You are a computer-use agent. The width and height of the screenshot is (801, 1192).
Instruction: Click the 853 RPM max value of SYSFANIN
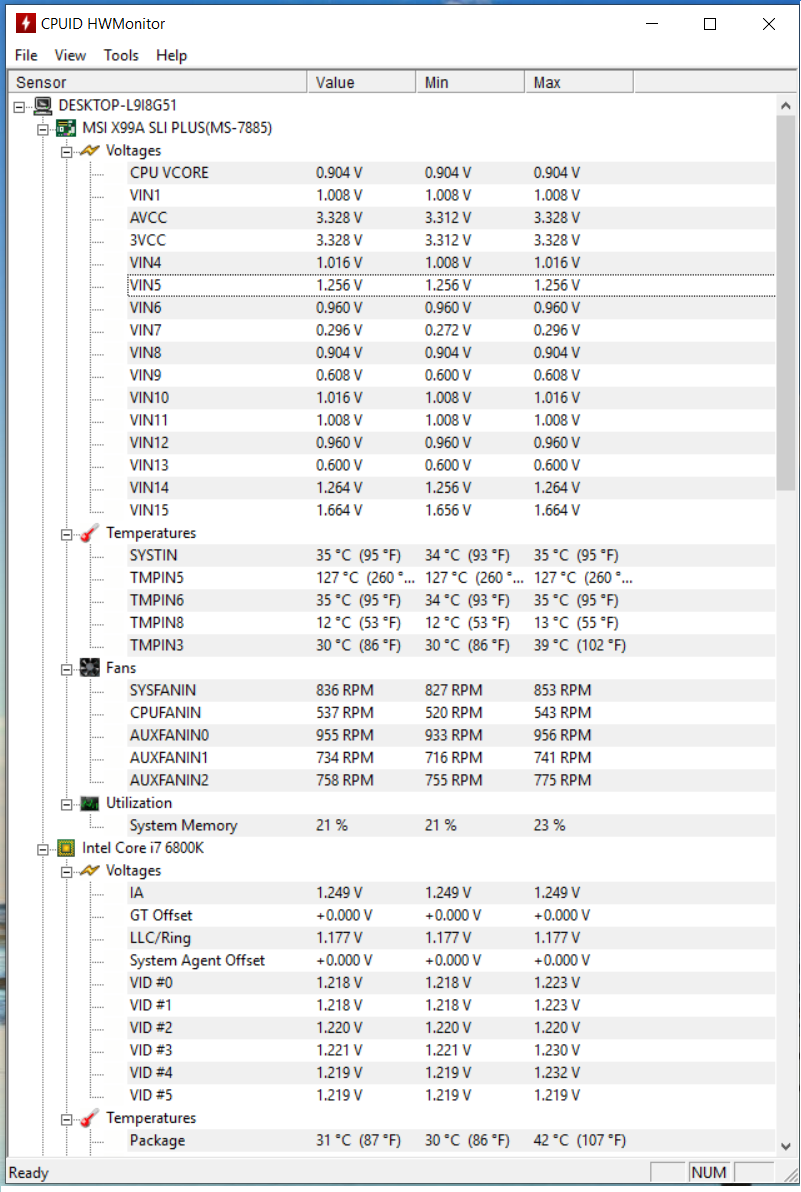tap(562, 690)
